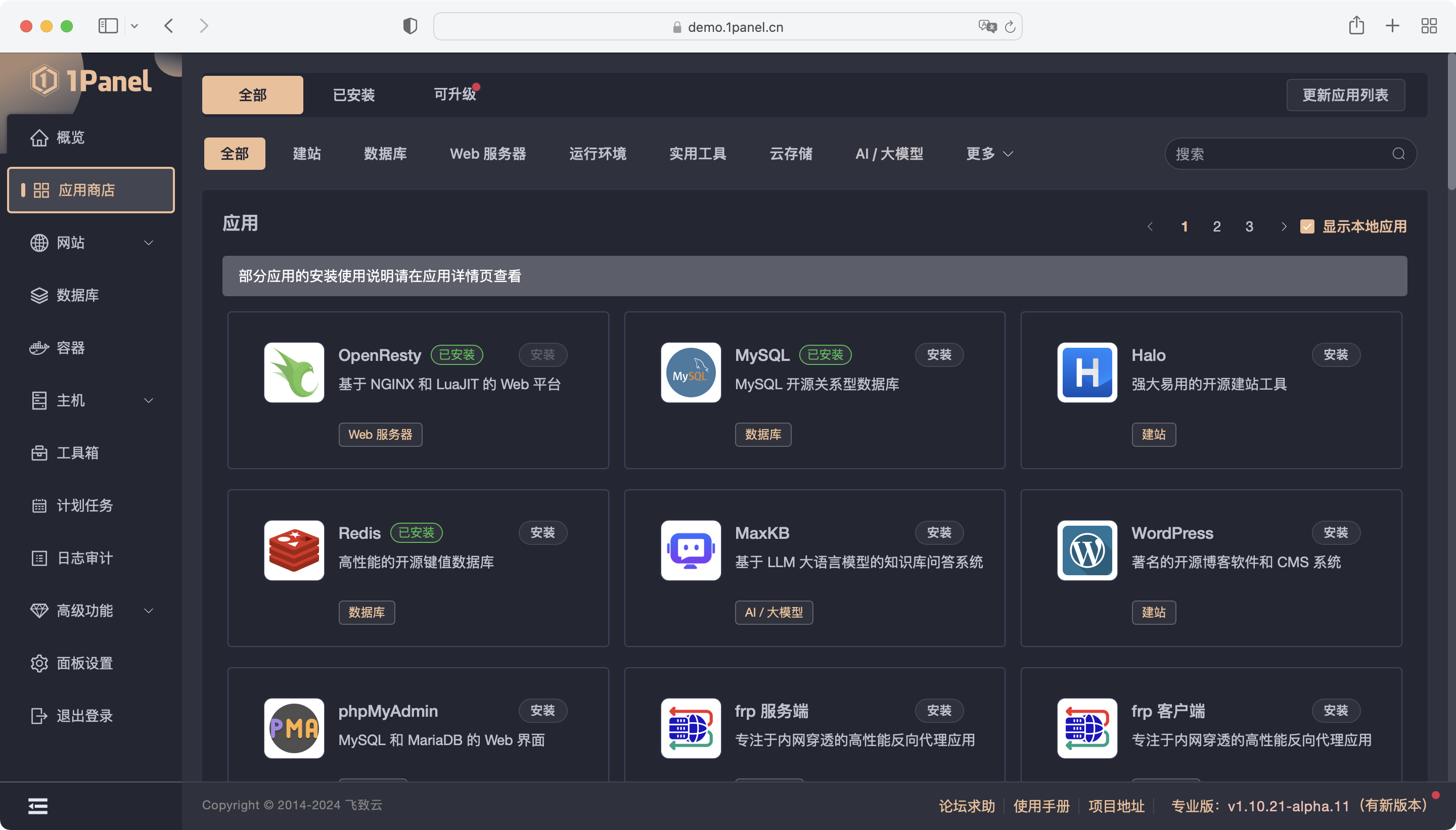Click the 更新应用列表 button

(x=1345, y=95)
